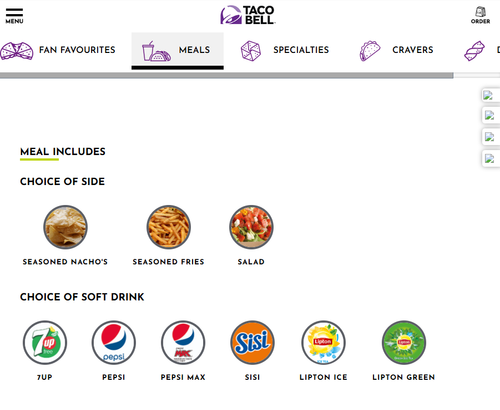
Task: Open the Specialties tab
Action: pos(285,51)
